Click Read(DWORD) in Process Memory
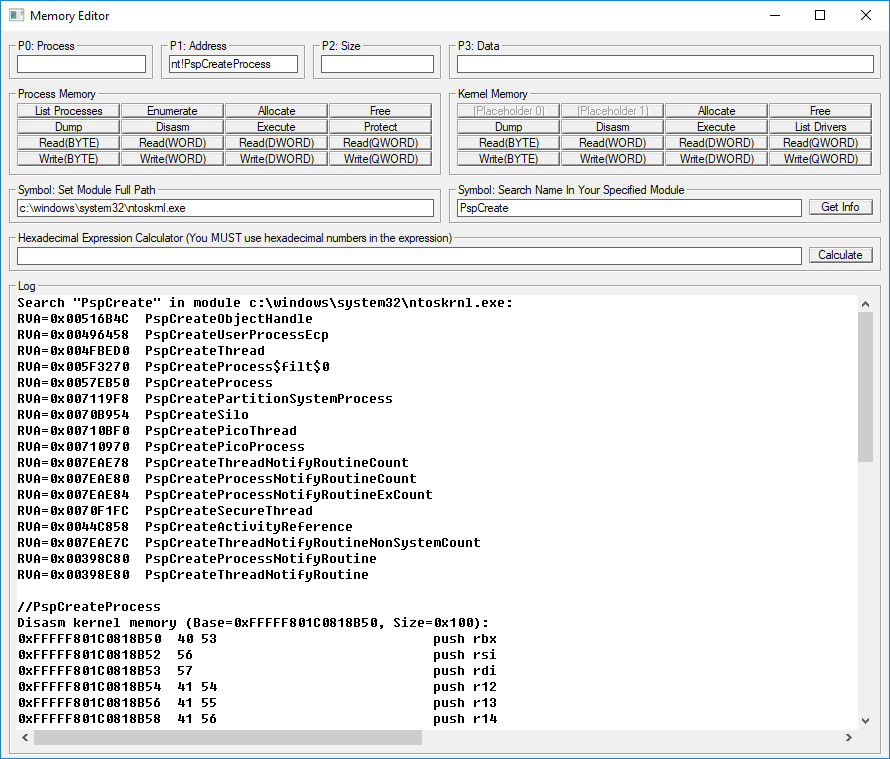The width and height of the screenshot is (890, 759). tap(276, 142)
